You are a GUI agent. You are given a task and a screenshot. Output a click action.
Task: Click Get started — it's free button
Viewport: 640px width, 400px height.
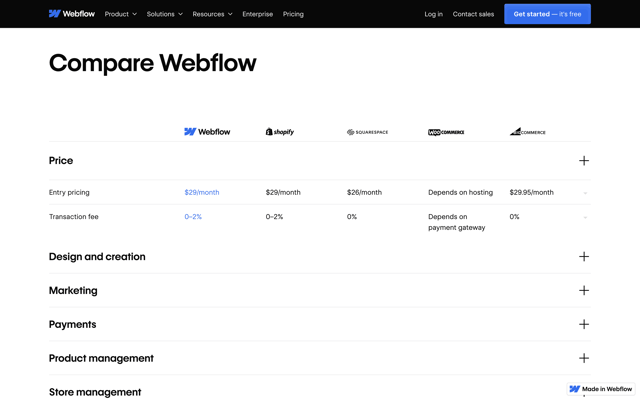pos(547,14)
